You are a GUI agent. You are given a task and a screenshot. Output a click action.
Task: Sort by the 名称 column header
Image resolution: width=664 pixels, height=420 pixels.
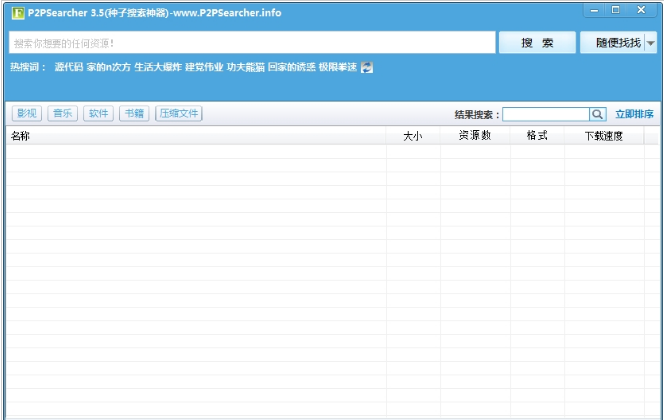[196, 136]
